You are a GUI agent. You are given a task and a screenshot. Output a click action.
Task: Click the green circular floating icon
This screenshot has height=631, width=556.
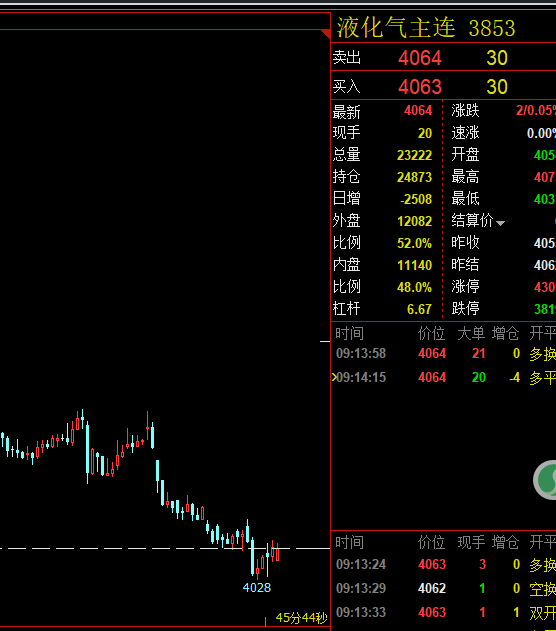(546, 480)
